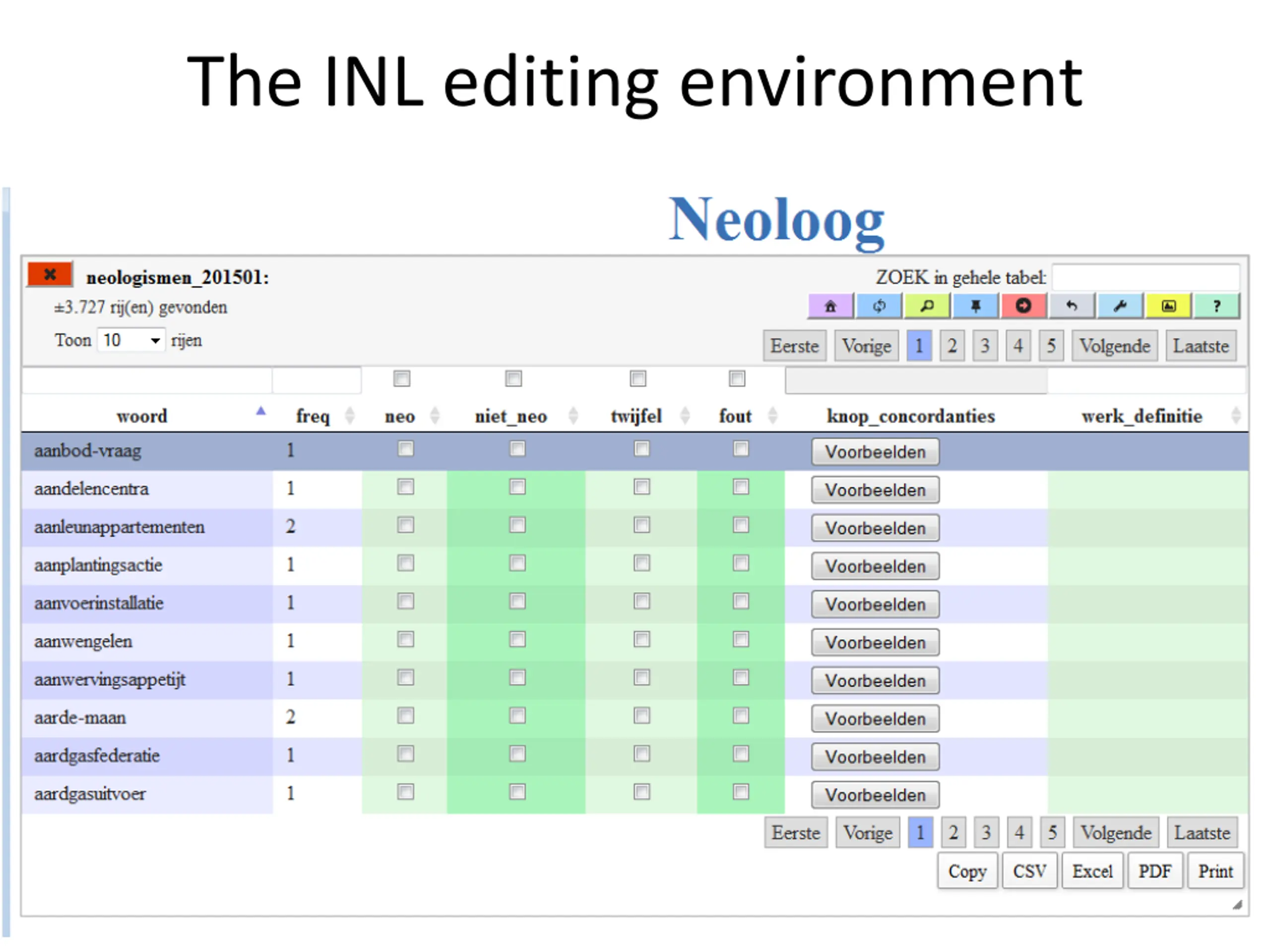Viewport: 1270px width, 952px height.
Task: Toggle the niet_neo filter checkbox above header
Action: point(514,379)
